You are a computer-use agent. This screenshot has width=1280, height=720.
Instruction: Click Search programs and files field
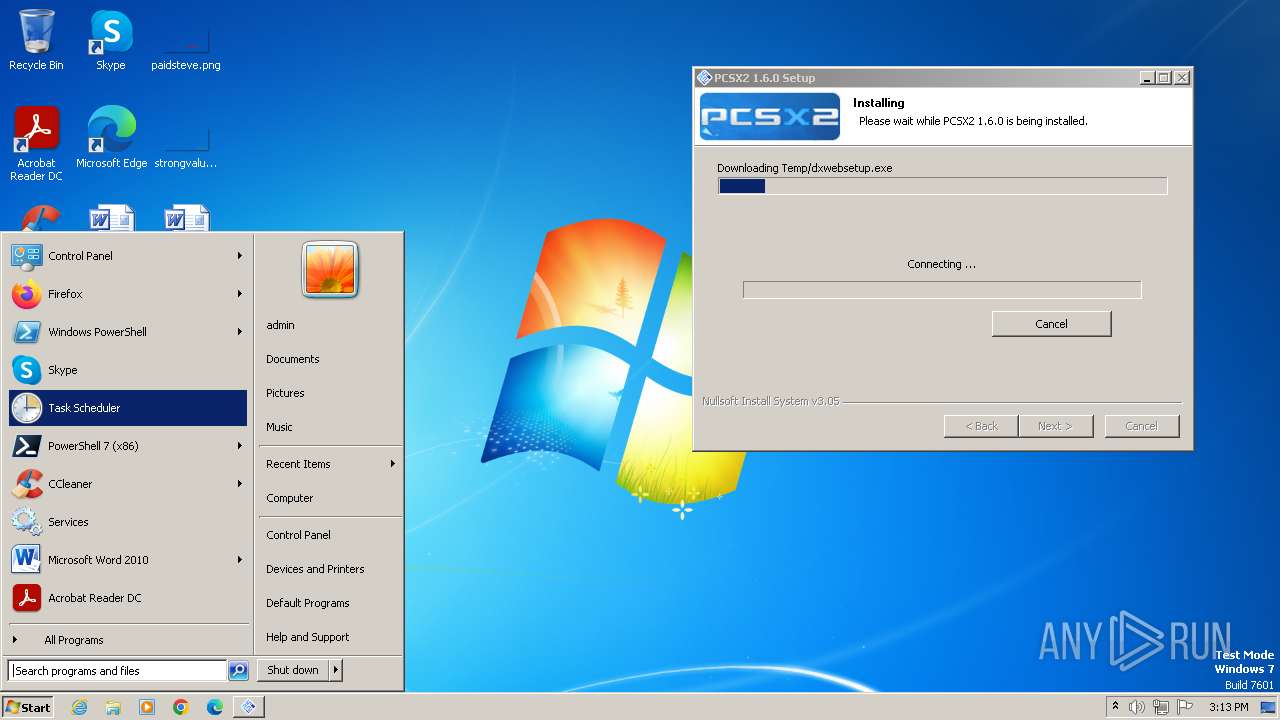117,671
